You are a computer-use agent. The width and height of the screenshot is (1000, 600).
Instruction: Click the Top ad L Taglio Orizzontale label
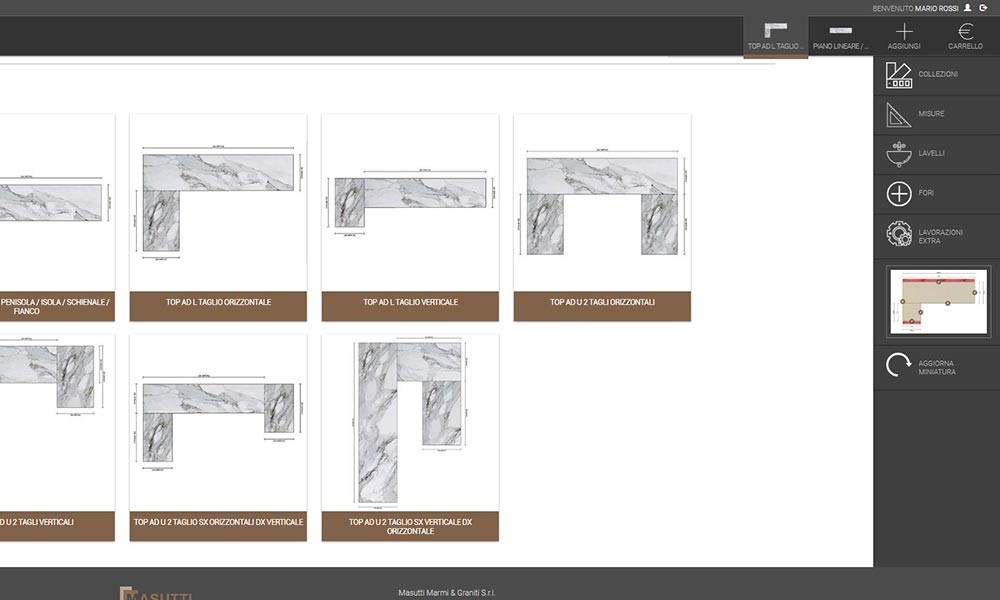tap(218, 302)
